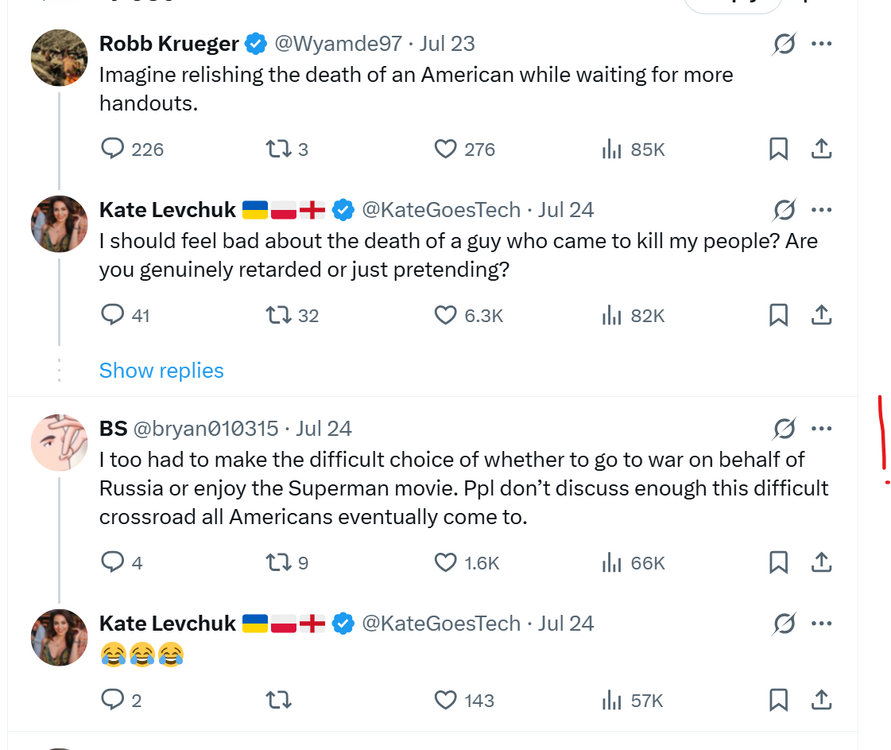This screenshot has width=891, height=750.
Task: Like Robb Krueger's tweet with 276 likes
Action: (x=446, y=149)
